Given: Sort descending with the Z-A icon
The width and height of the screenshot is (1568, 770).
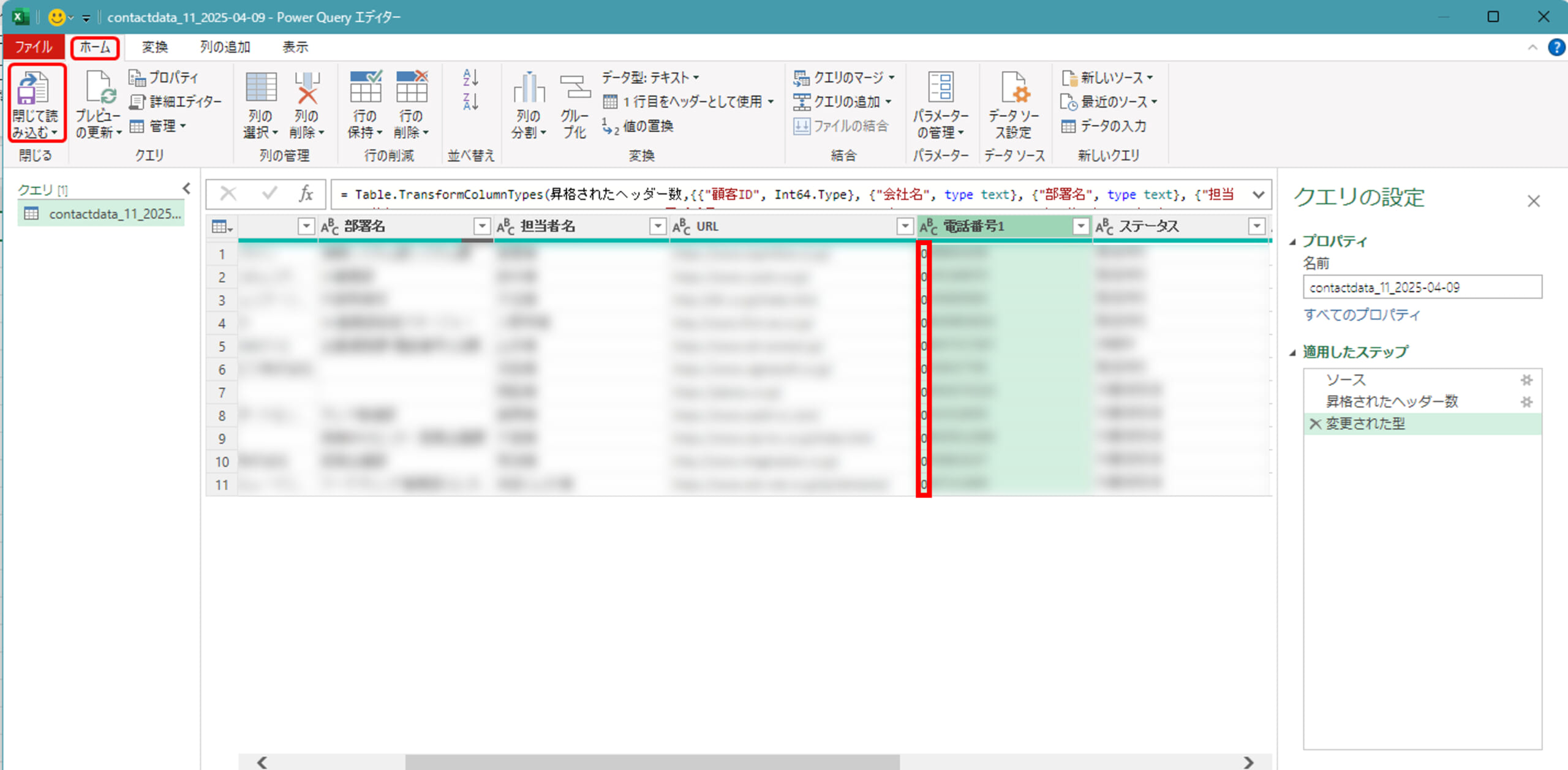Looking at the screenshot, I should pyautogui.click(x=470, y=102).
